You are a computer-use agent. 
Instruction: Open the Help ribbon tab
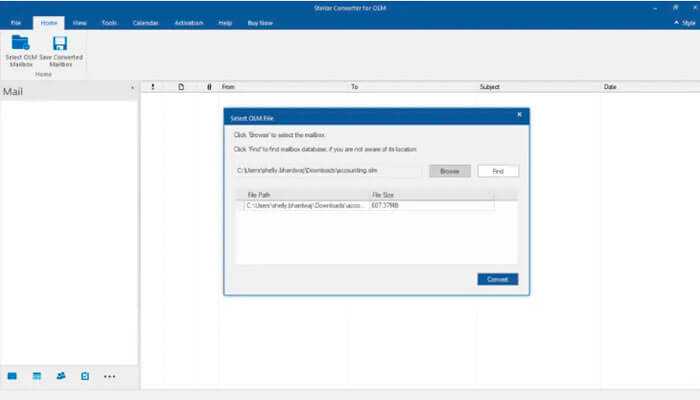(225, 23)
